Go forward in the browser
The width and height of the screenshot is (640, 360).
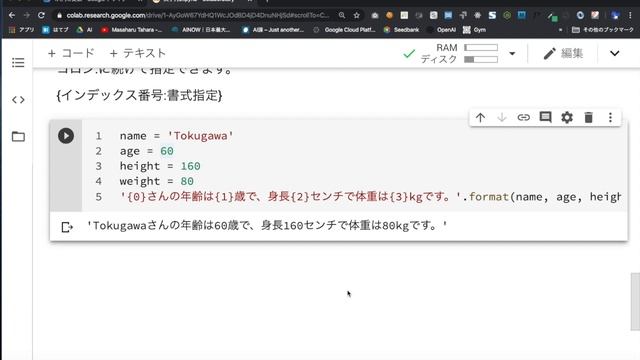coord(27,16)
